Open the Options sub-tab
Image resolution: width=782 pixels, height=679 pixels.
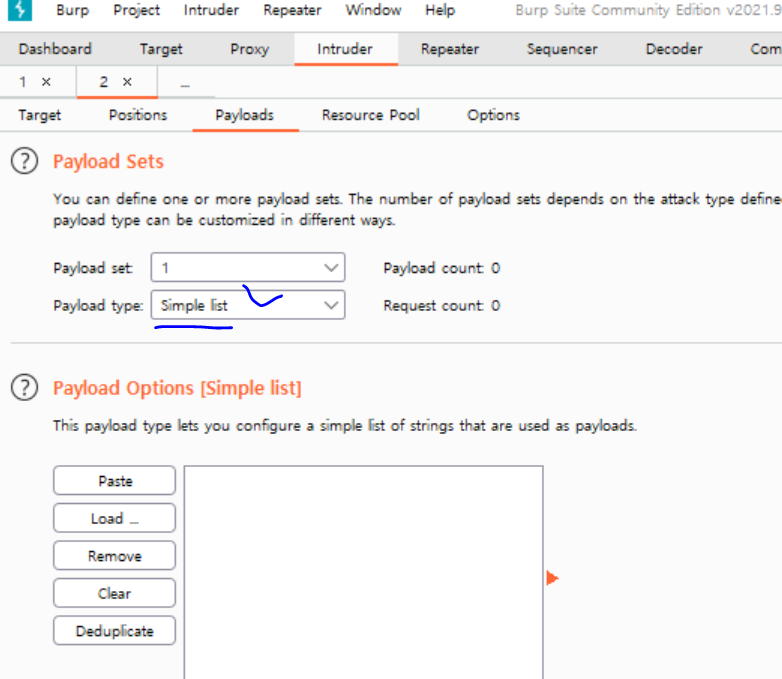(493, 115)
